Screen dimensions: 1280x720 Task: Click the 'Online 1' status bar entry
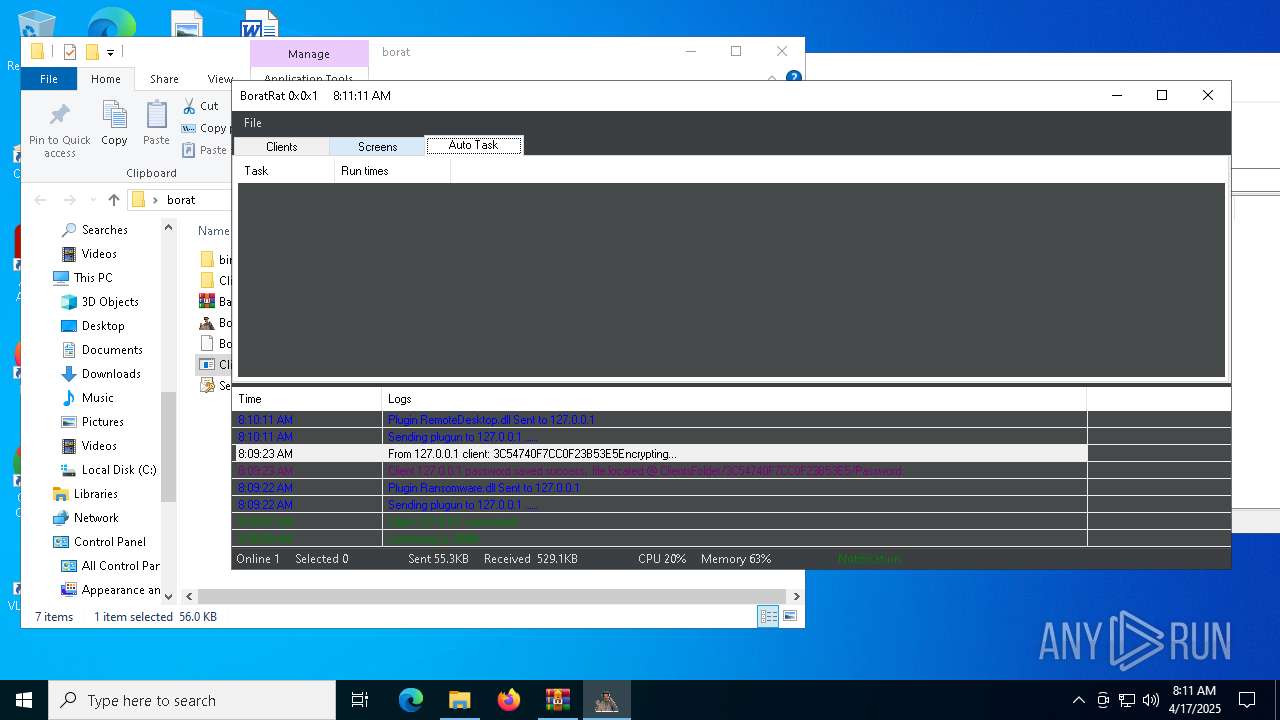[258, 559]
